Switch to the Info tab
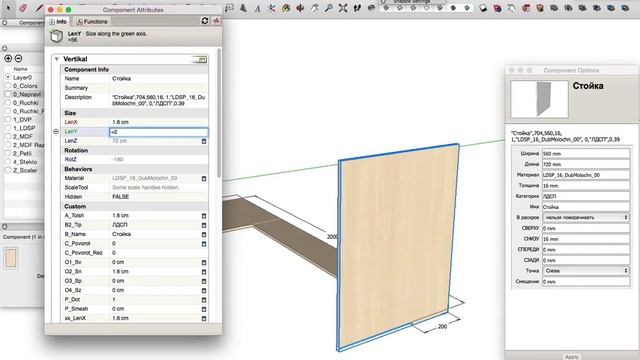Viewport: 640px width, 360px height. click(x=58, y=22)
